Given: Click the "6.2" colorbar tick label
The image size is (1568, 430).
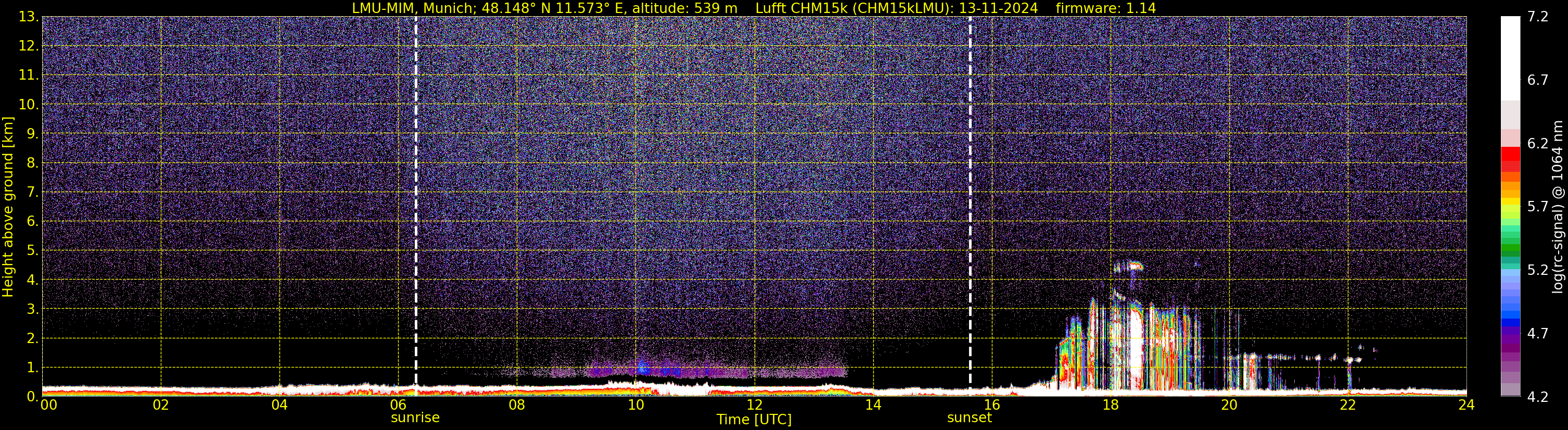Looking at the screenshot, I should [1538, 144].
